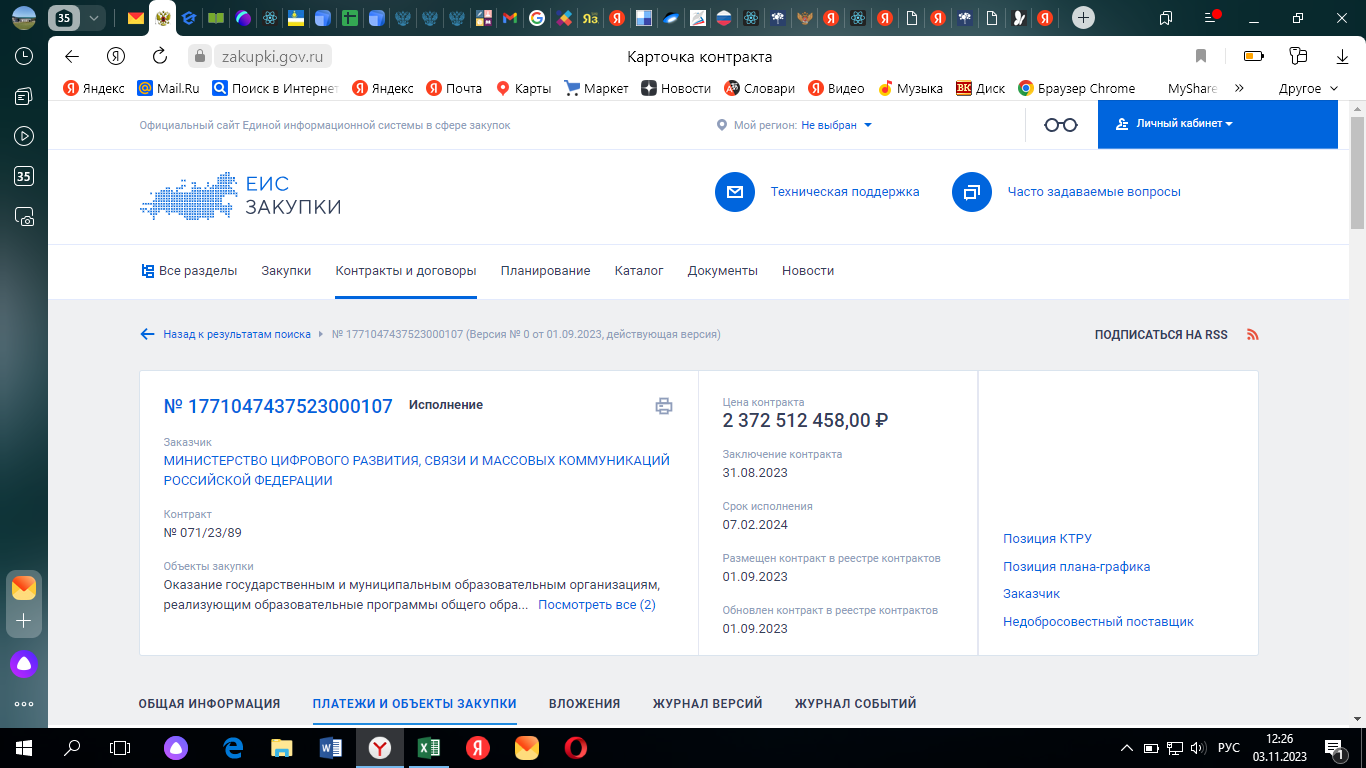Open Microsoft Word from the taskbar
Viewport: 1366px width, 768px height.
[331, 747]
